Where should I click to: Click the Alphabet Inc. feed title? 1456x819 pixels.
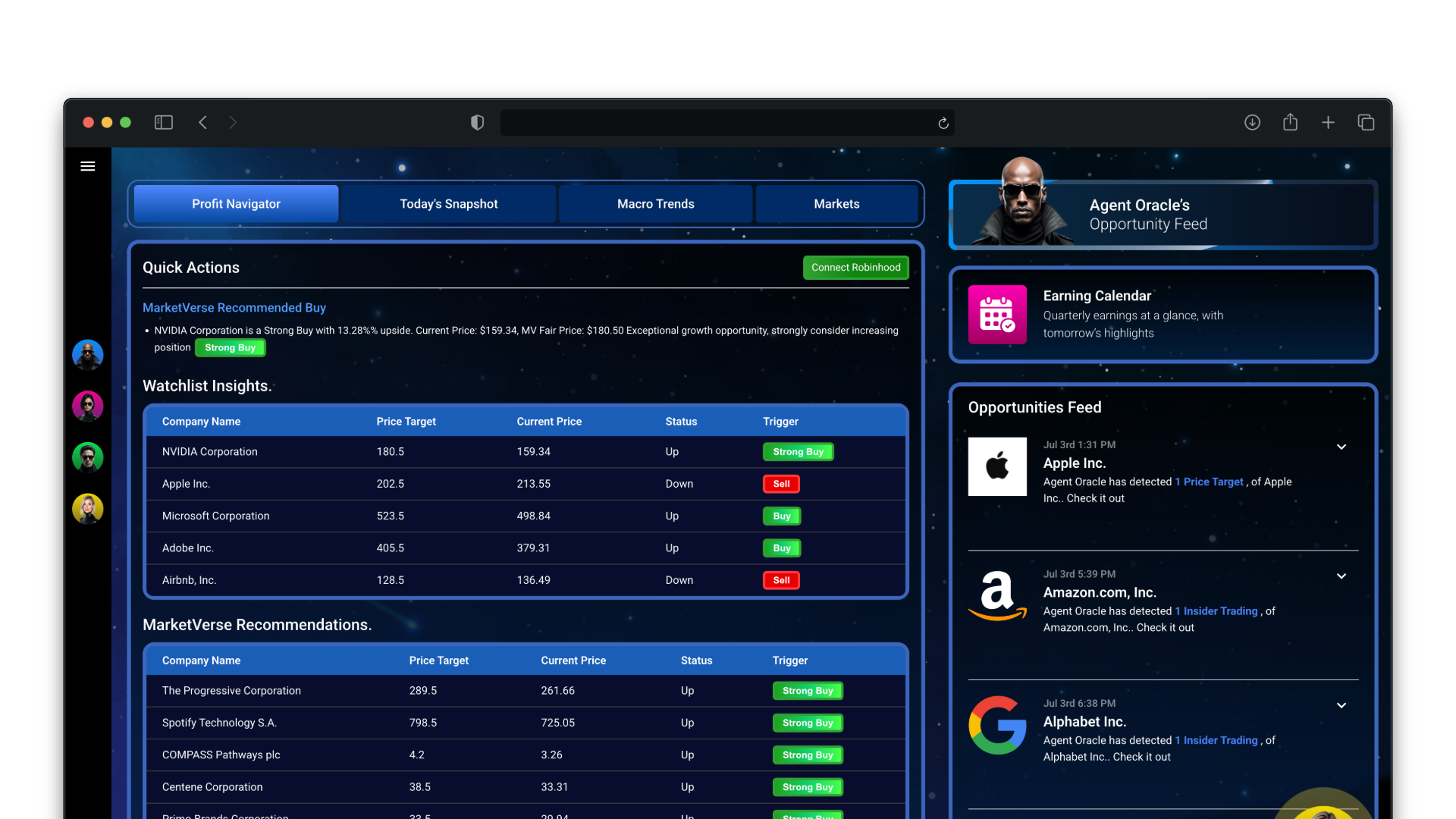point(1084,722)
